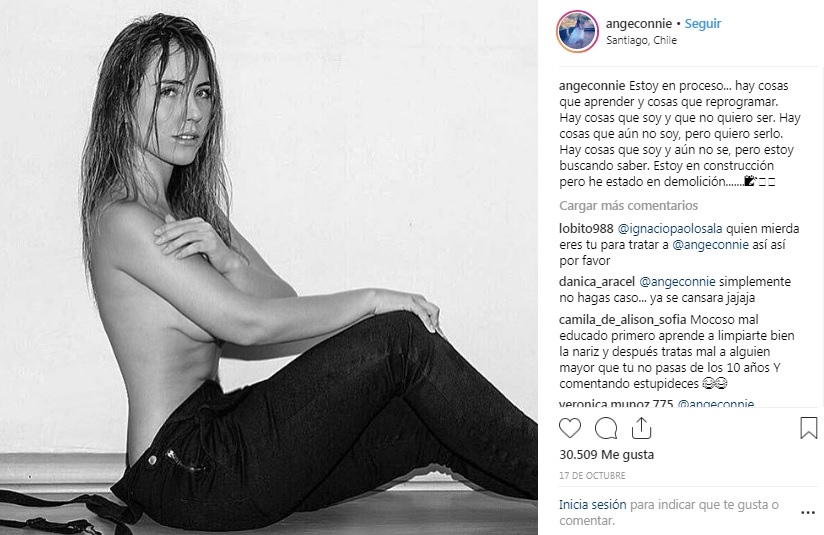
Task: Visit the @ignaciopaolosala mention
Action: pyautogui.click(x=670, y=229)
